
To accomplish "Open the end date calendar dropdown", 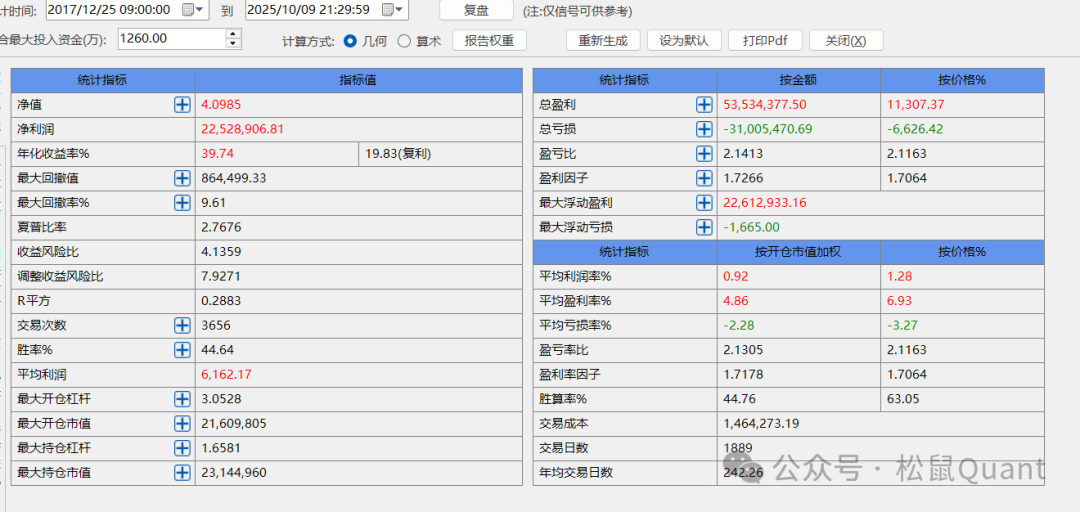I will (393, 10).
